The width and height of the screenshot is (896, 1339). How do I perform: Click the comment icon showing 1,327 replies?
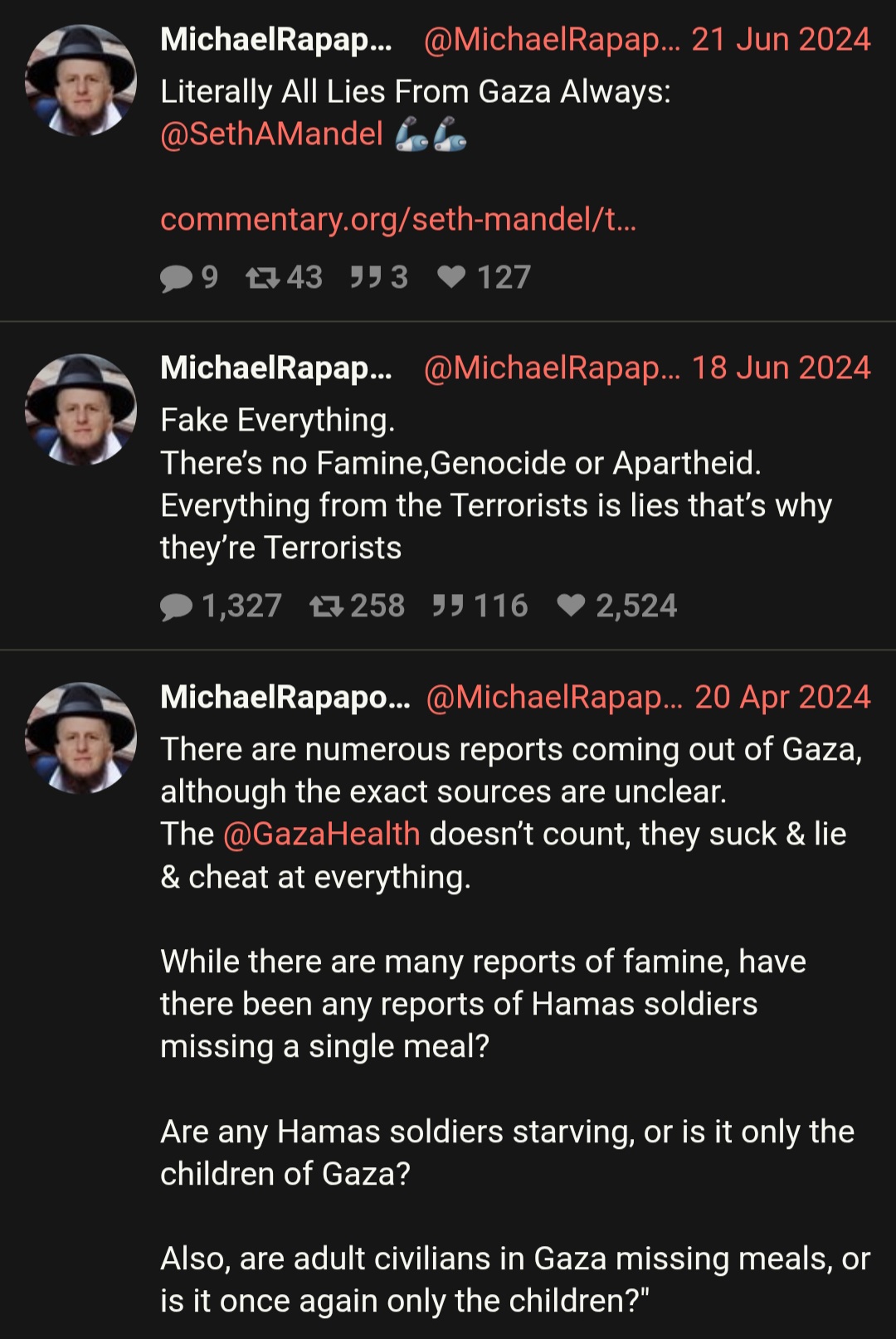coord(176,606)
